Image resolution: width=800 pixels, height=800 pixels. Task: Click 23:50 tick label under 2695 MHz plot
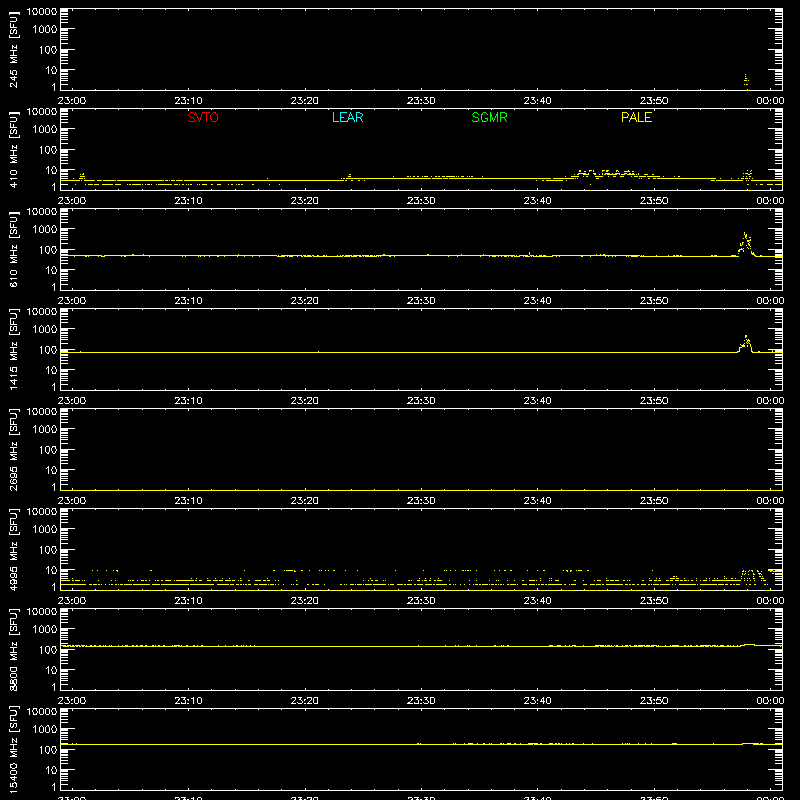coord(654,501)
